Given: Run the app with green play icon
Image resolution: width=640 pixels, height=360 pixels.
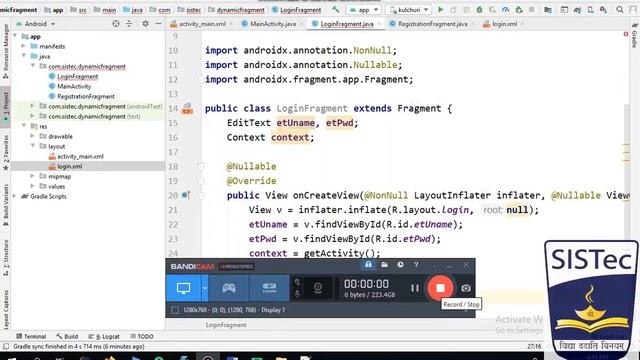Looking at the screenshot, I should click(x=440, y=9).
